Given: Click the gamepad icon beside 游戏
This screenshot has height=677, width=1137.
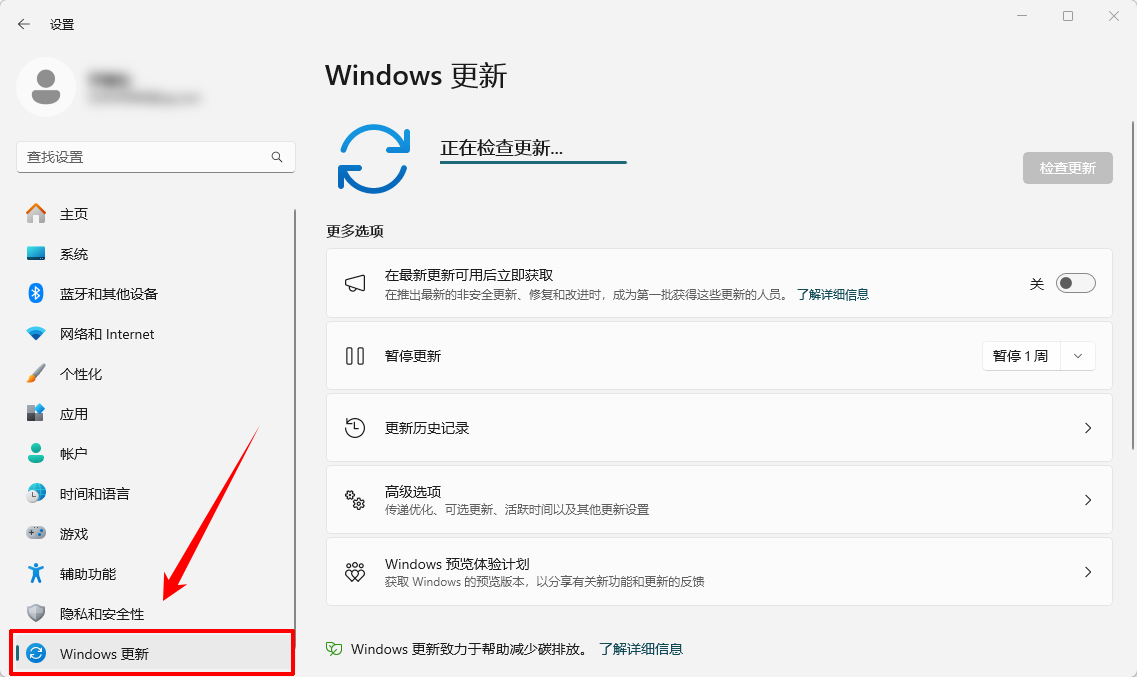Looking at the screenshot, I should (36, 533).
